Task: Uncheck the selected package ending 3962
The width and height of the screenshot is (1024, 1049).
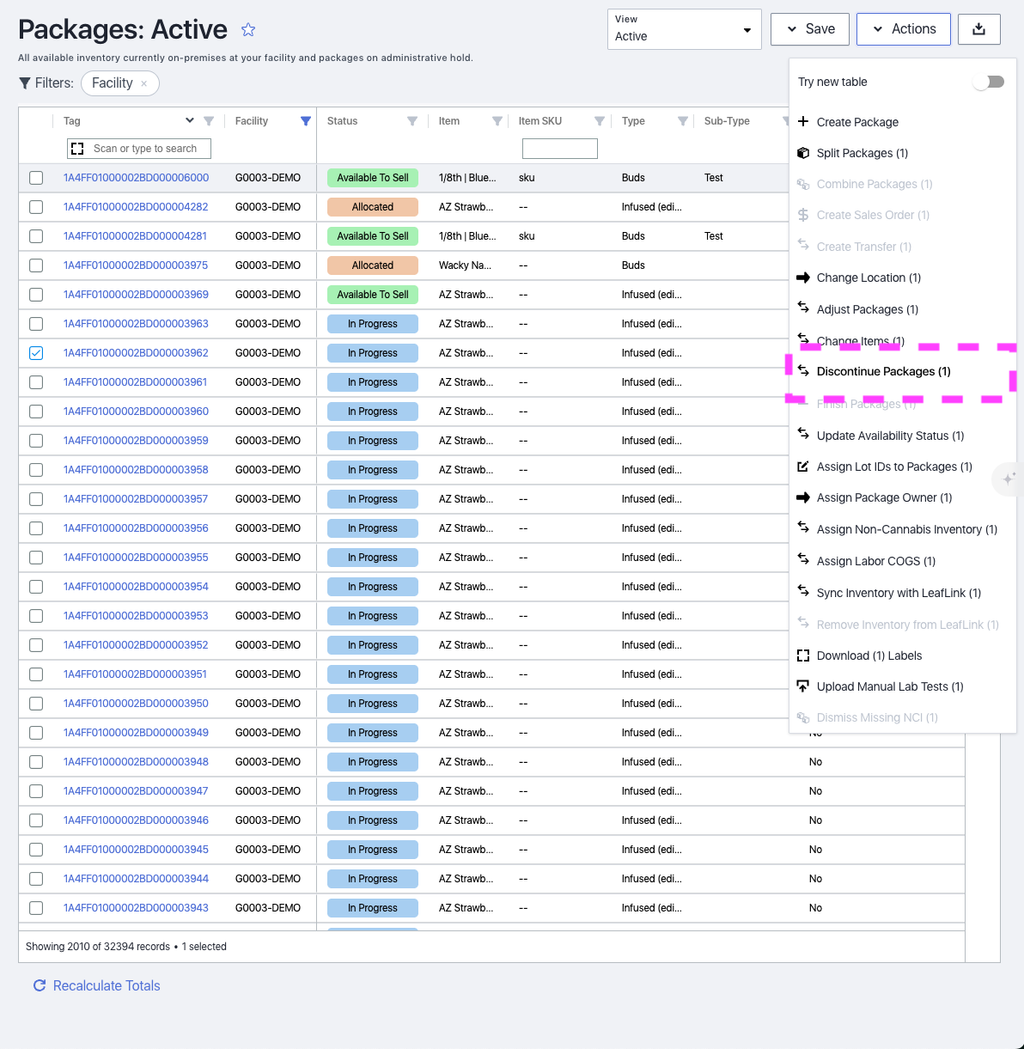Action: 36,353
